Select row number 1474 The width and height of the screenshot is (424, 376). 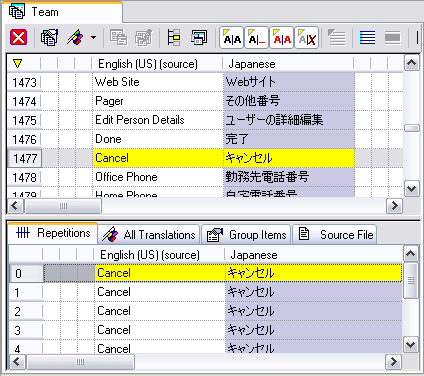(x=24, y=101)
